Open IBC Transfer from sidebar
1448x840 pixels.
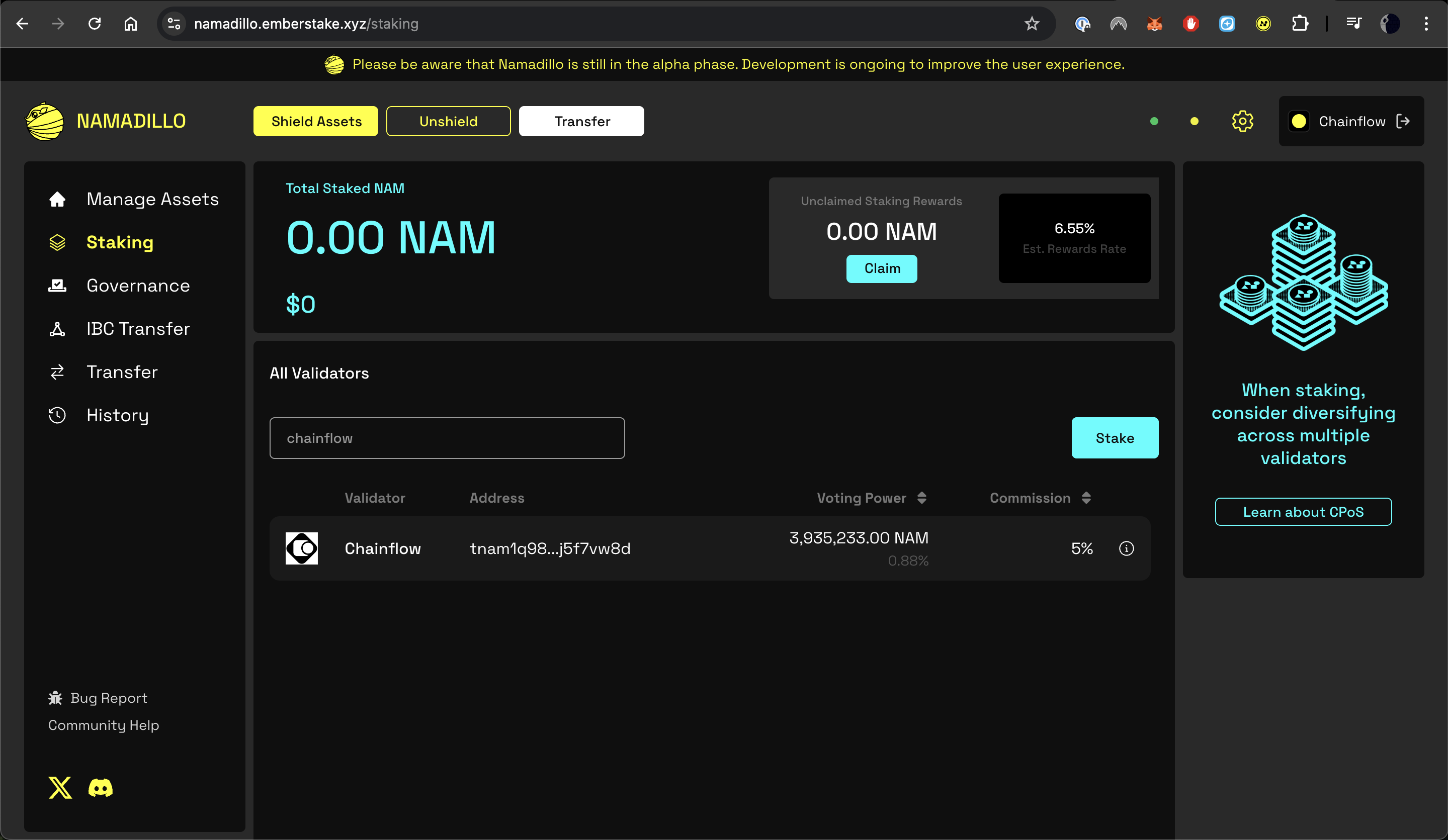pyautogui.click(x=138, y=329)
